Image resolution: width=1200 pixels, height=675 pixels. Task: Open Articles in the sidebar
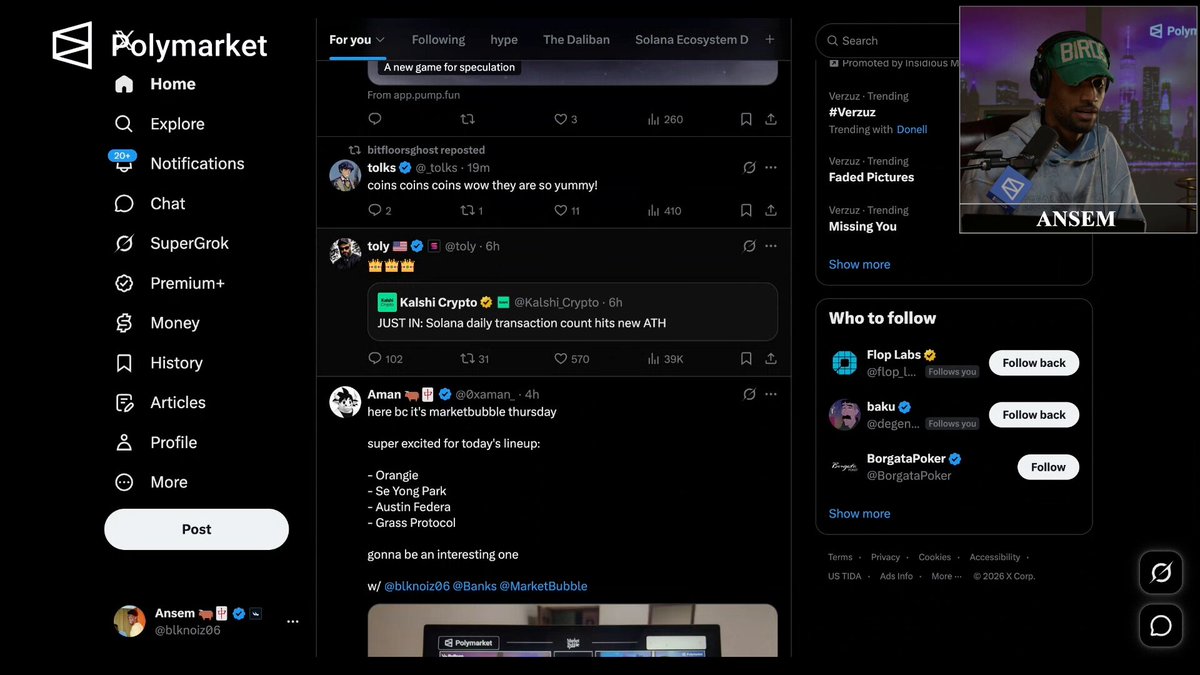(x=160, y=403)
